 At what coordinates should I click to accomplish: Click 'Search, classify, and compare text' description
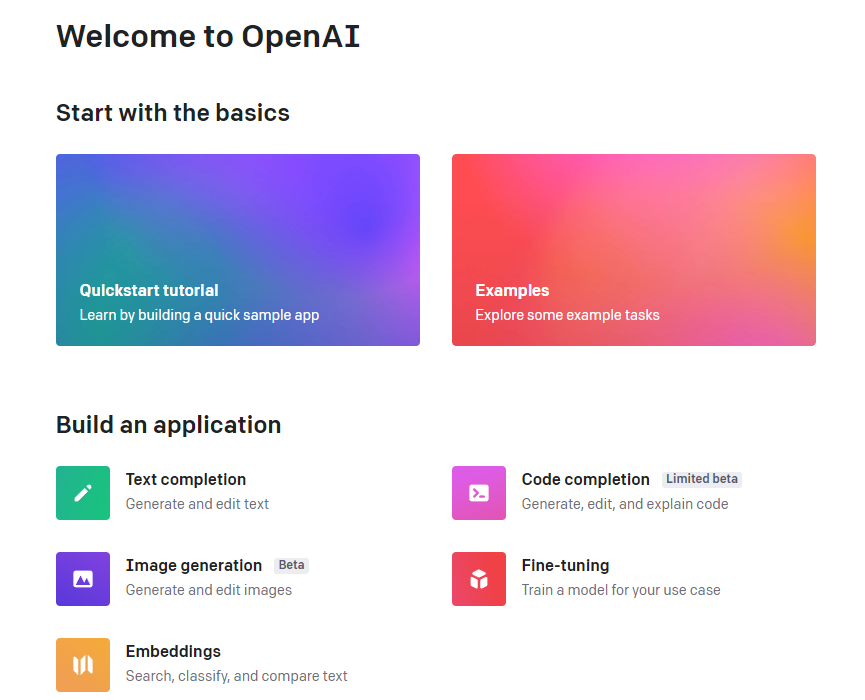click(x=236, y=676)
